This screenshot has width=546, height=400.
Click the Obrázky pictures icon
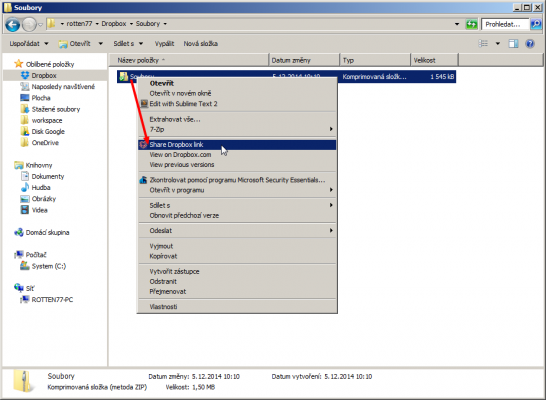pos(25,199)
